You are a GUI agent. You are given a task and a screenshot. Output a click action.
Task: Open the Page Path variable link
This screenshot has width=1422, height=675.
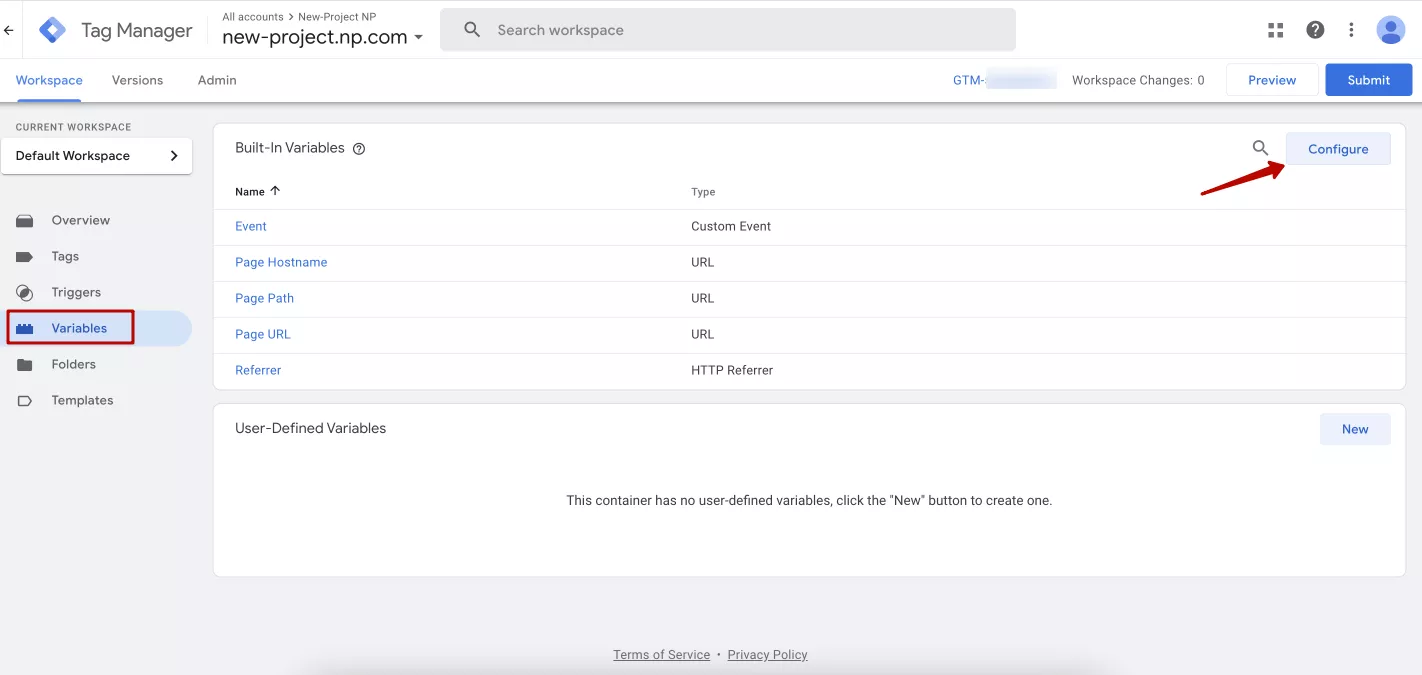click(x=264, y=298)
